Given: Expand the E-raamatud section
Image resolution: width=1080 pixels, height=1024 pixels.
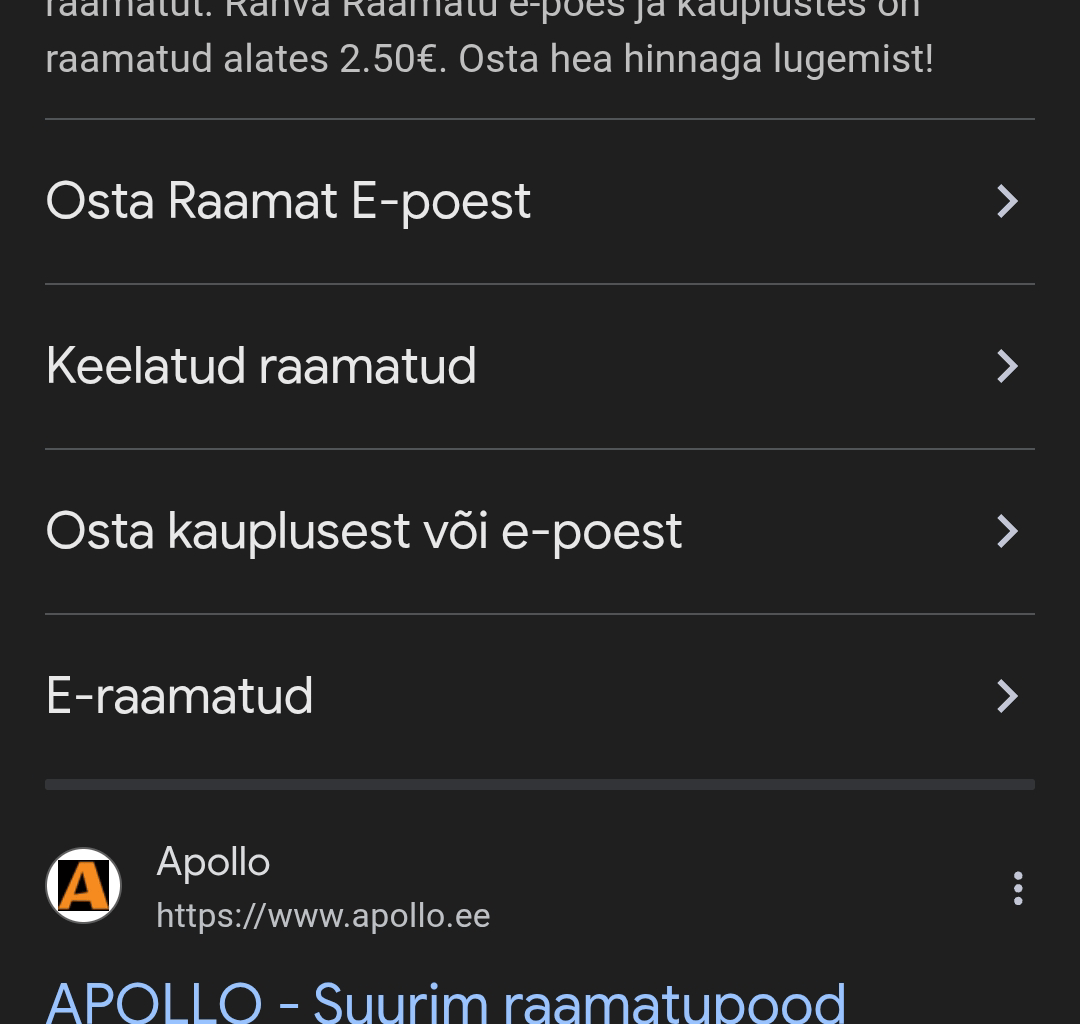Looking at the screenshot, I should [180, 696].
